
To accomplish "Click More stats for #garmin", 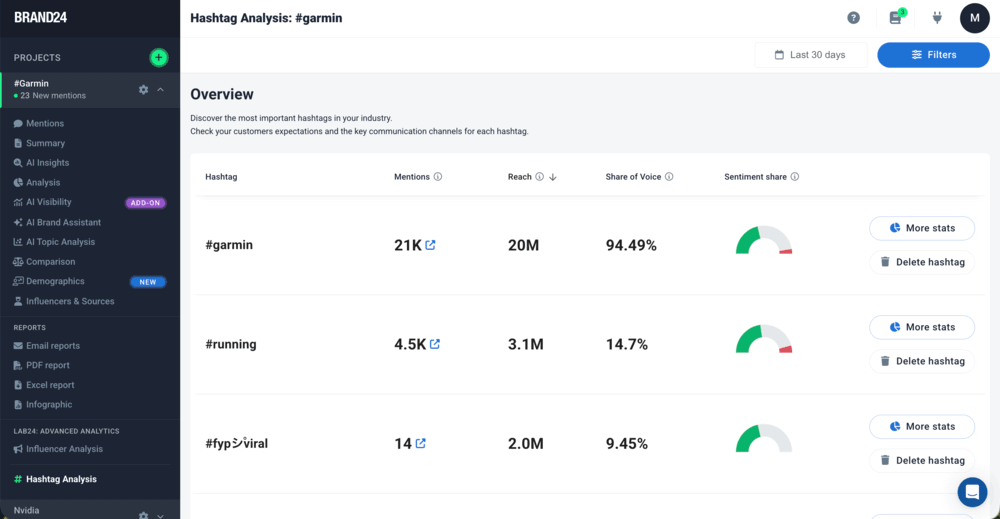I will pyautogui.click(x=921, y=228).
